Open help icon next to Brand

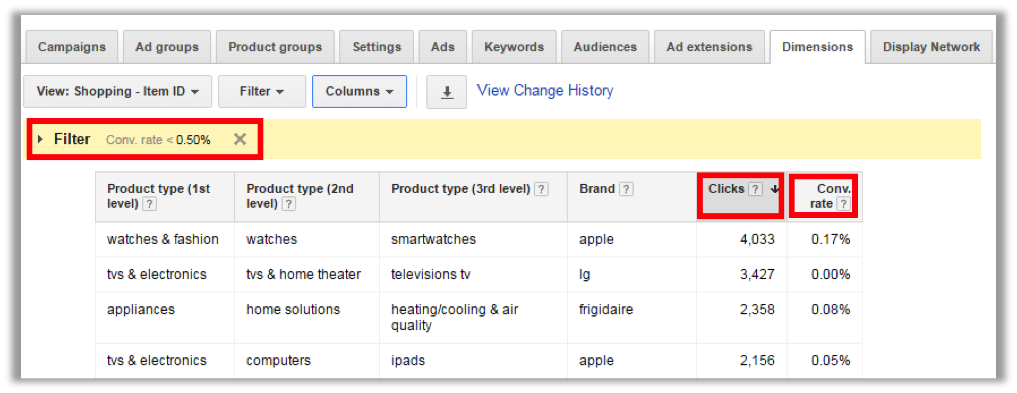626,189
